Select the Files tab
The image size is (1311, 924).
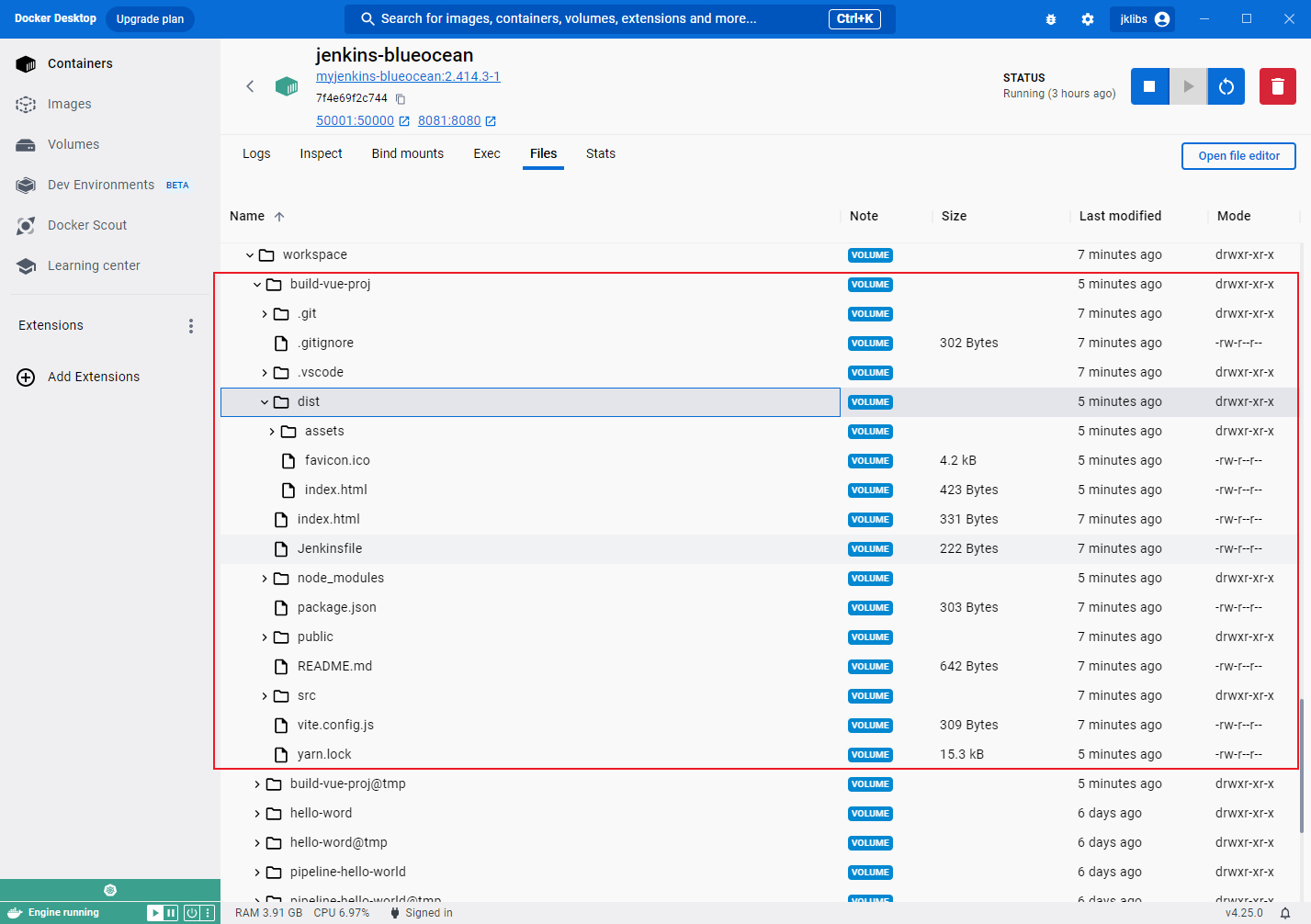point(544,153)
